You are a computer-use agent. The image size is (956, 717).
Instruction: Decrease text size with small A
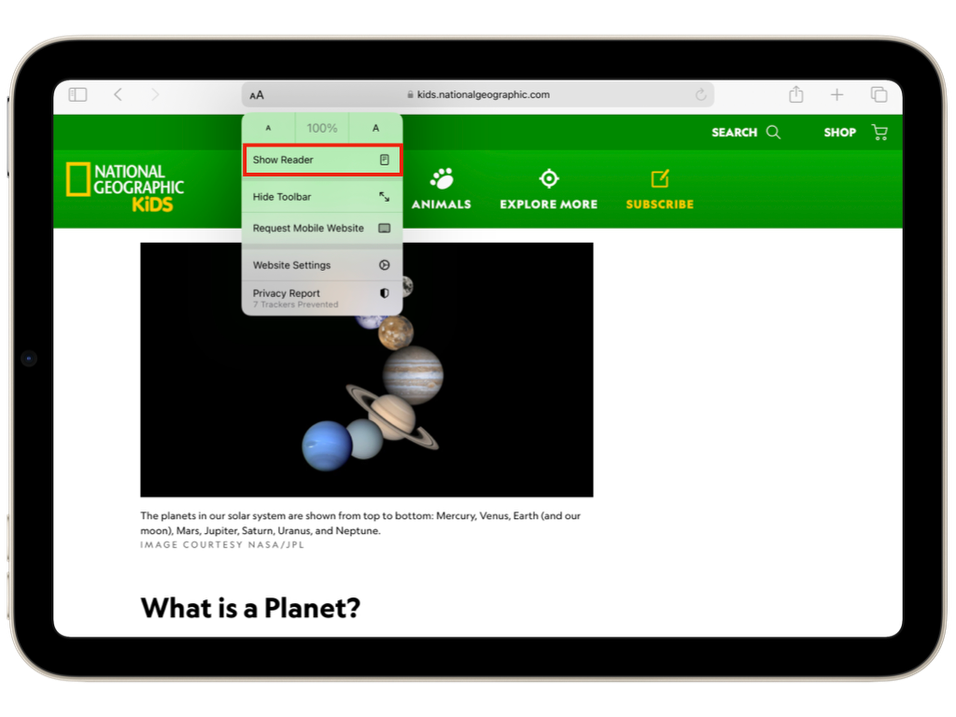(268, 128)
